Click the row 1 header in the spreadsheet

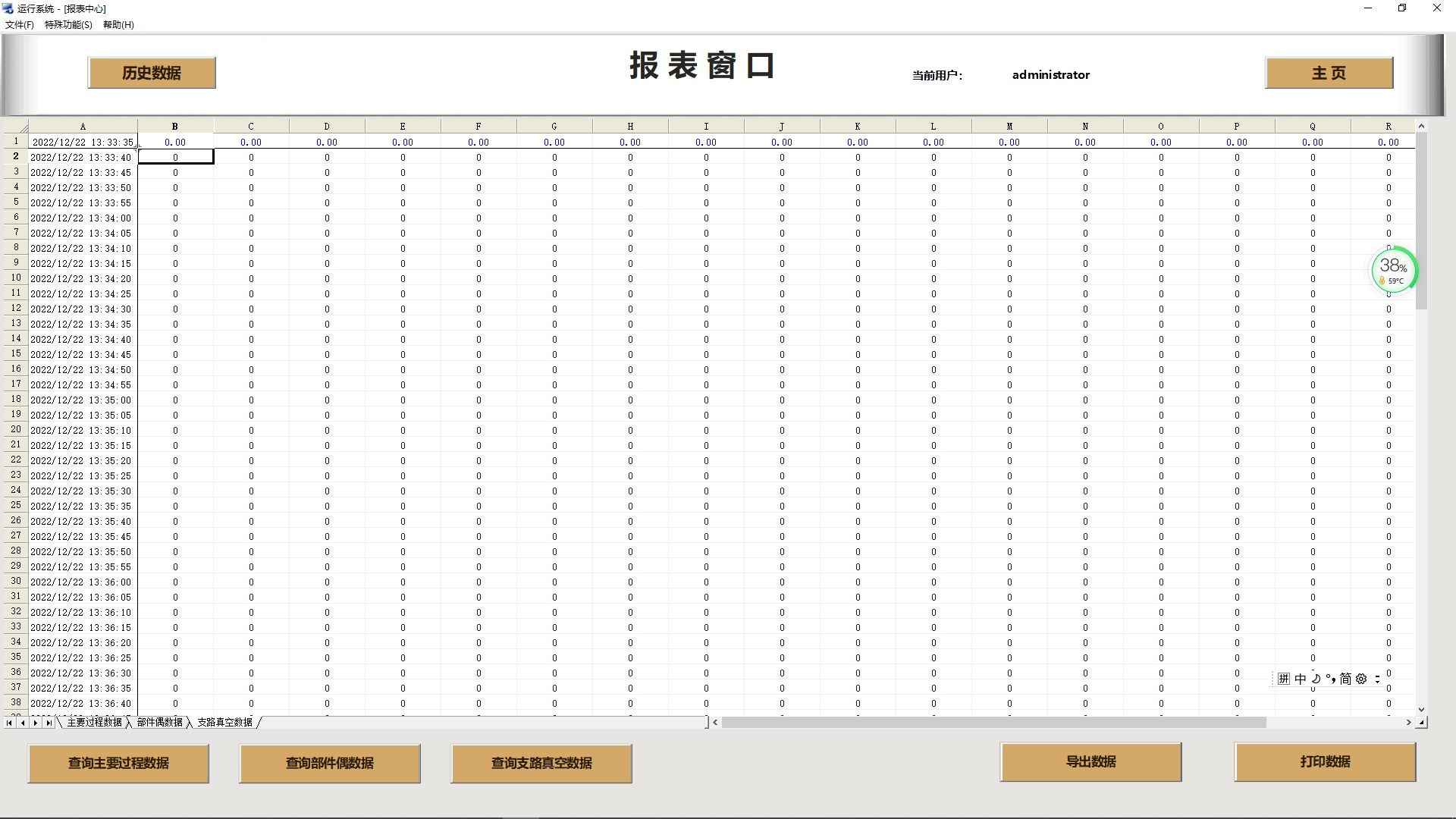pyautogui.click(x=15, y=141)
